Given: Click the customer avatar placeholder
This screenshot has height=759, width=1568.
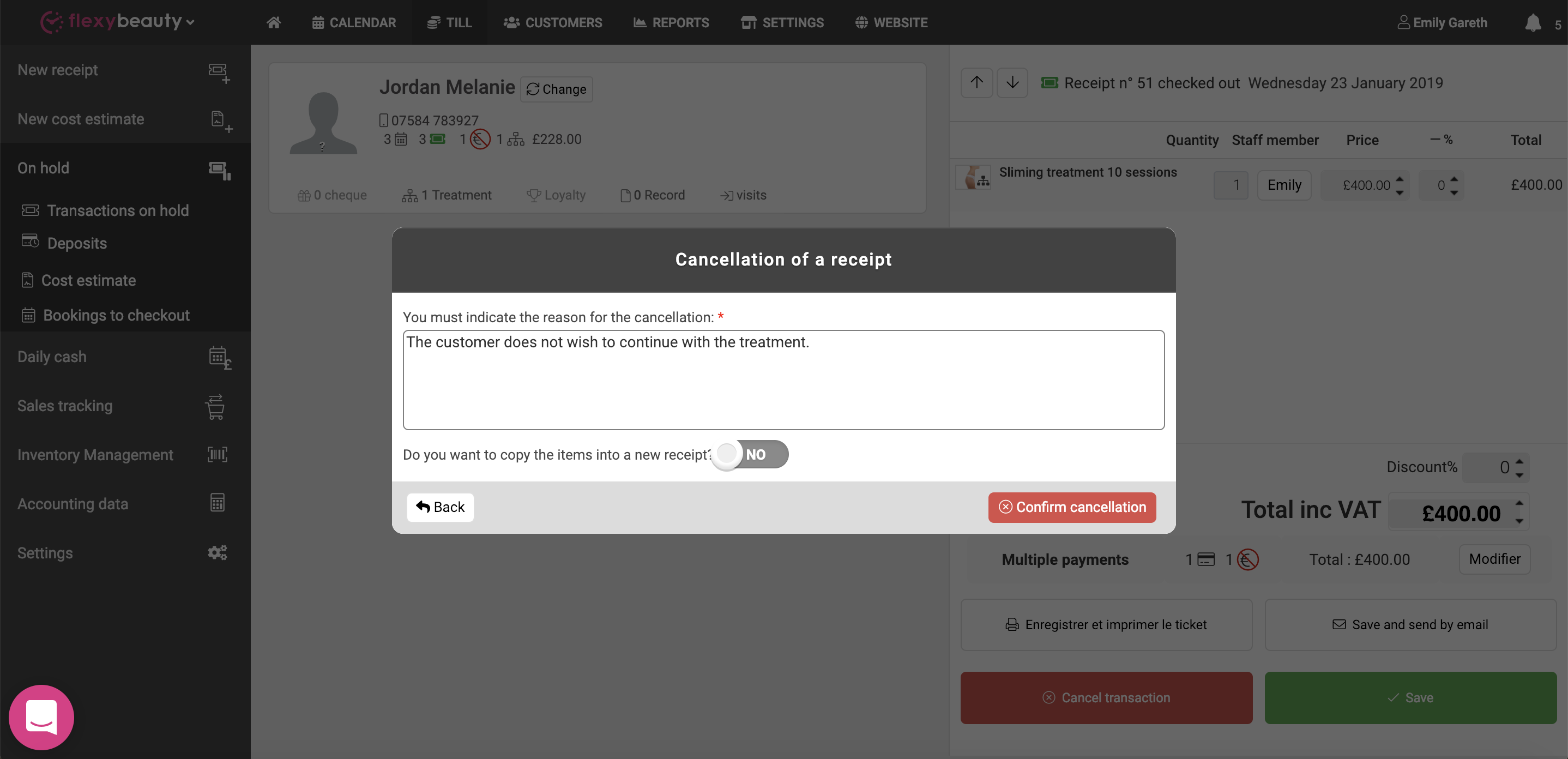Looking at the screenshot, I should 323,122.
